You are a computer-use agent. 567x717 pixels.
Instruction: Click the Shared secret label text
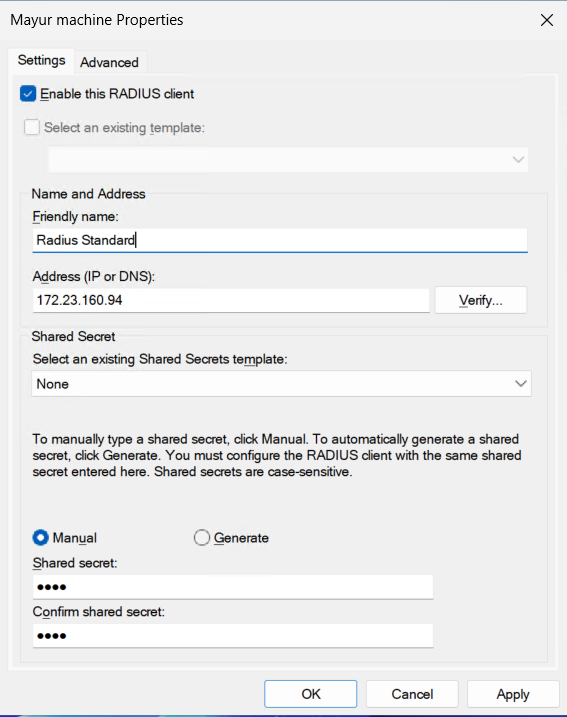coord(75,563)
